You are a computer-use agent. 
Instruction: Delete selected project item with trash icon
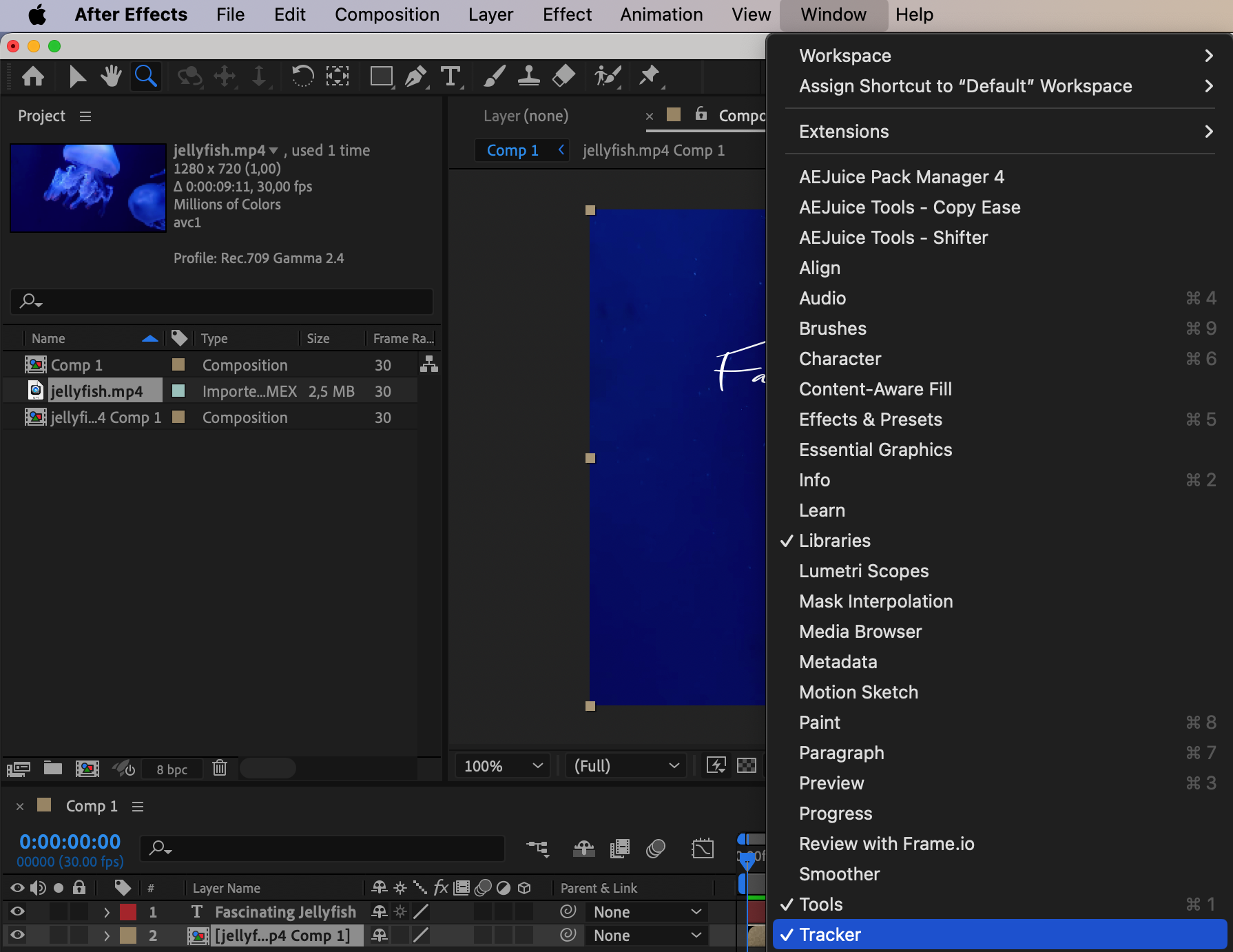(220, 768)
